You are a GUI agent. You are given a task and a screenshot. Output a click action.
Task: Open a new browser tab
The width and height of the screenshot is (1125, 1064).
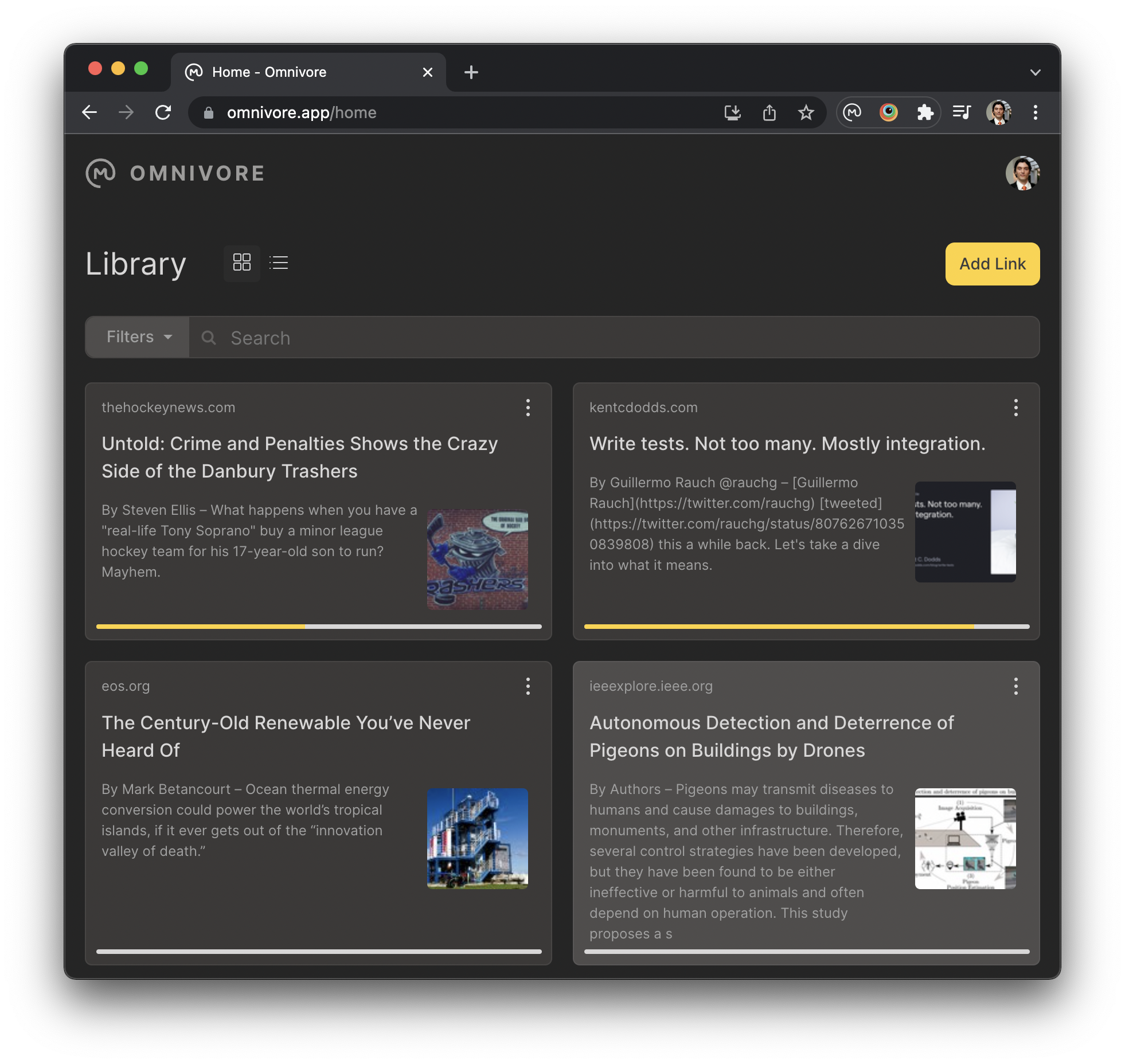pos(471,72)
